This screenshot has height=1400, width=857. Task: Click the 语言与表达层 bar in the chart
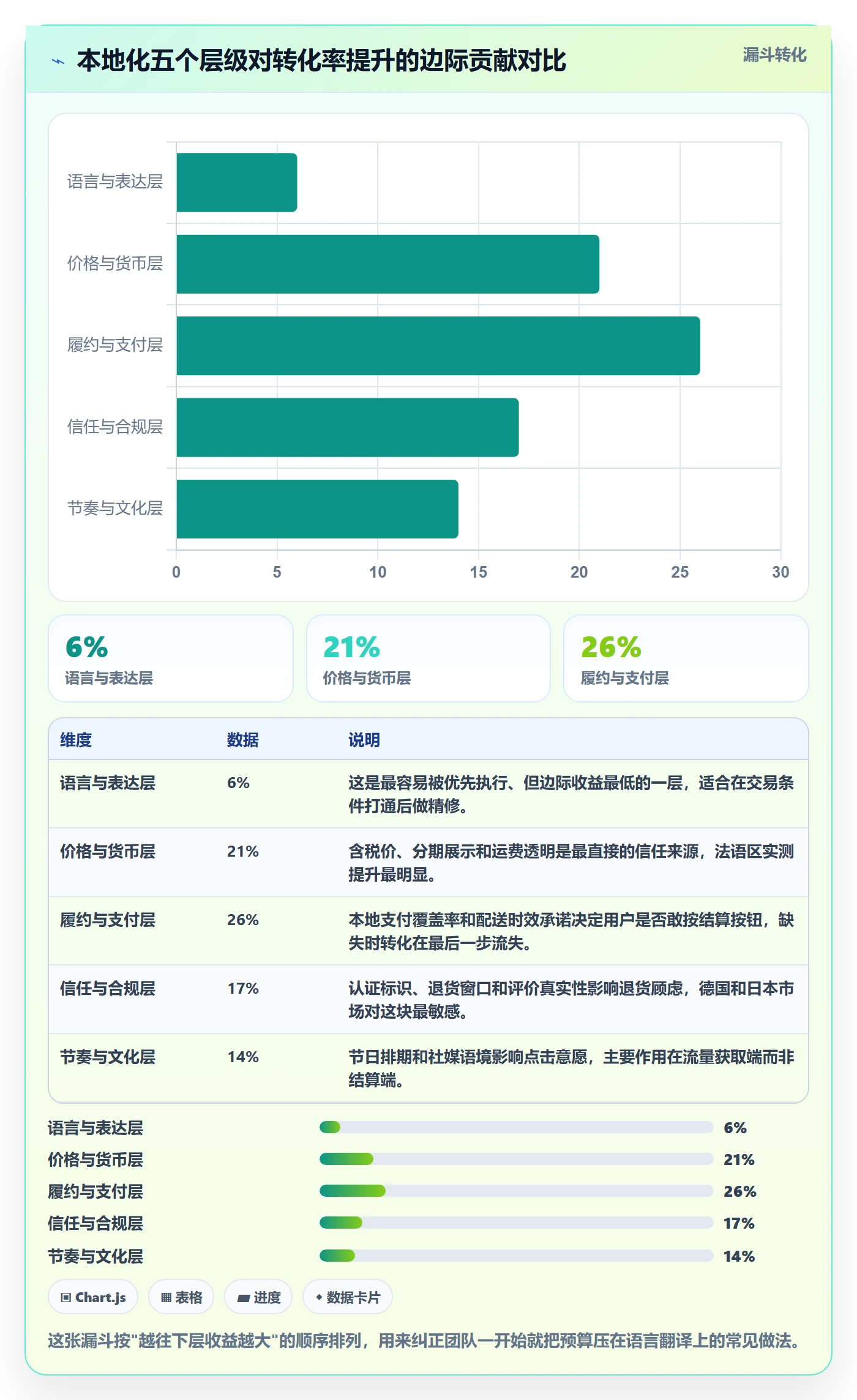coord(237,182)
